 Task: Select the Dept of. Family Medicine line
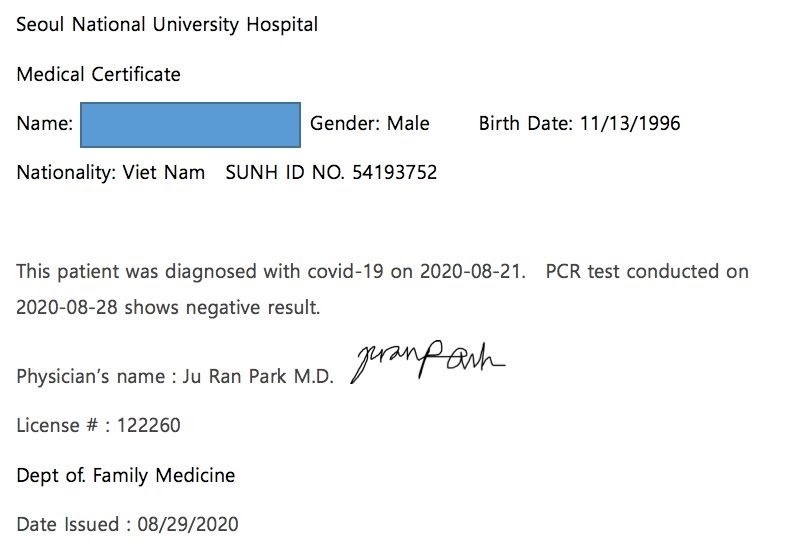125,475
